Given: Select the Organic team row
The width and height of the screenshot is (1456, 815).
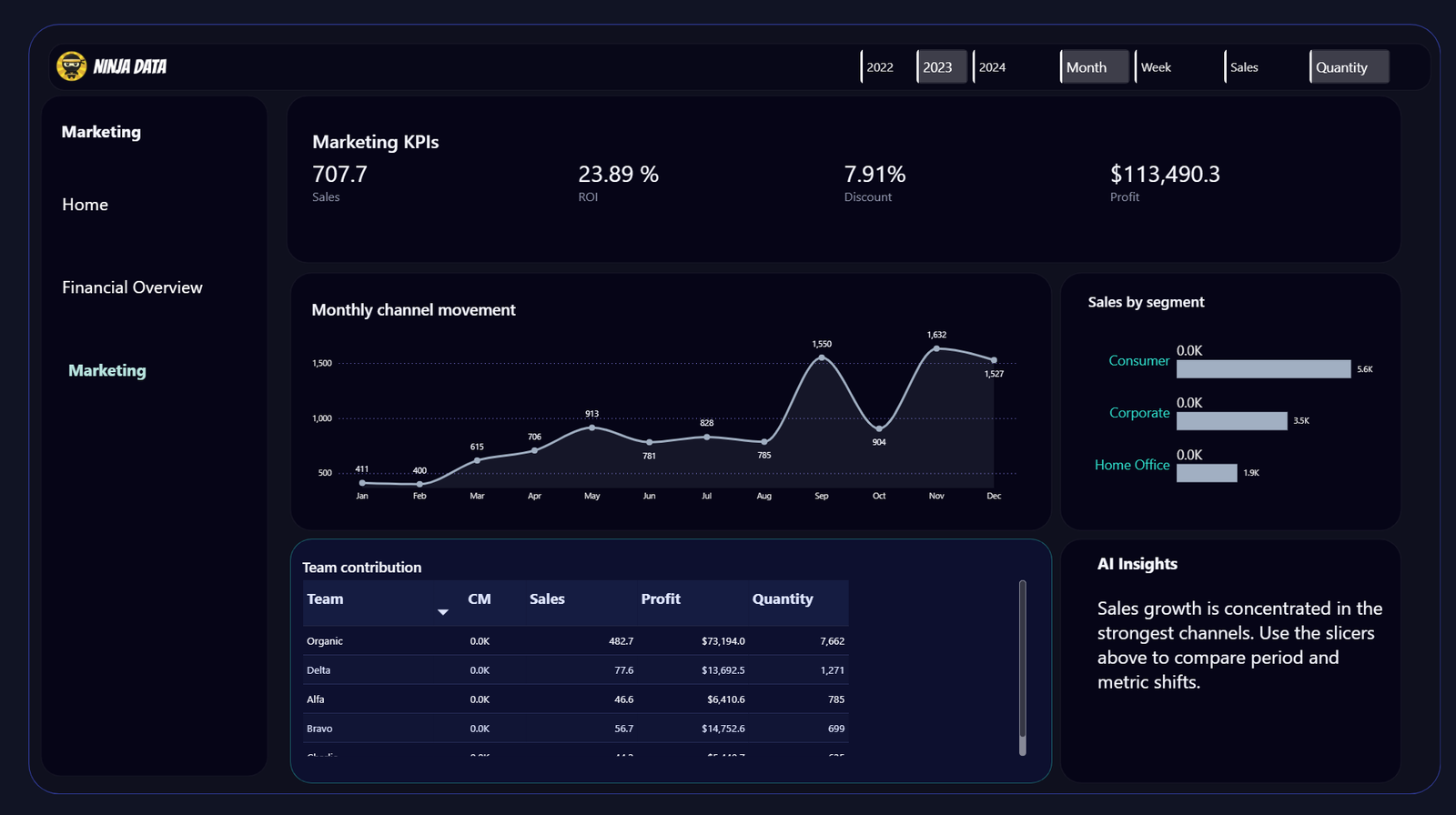Looking at the screenshot, I should tap(575, 641).
